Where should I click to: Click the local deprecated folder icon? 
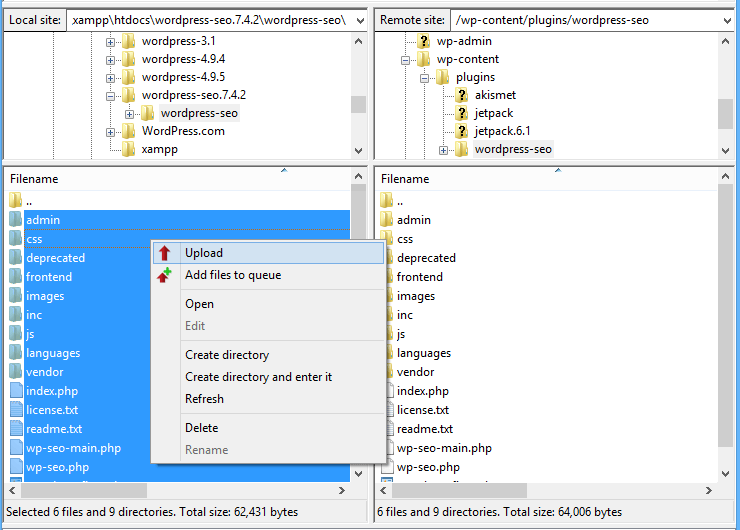coord(16,258)
